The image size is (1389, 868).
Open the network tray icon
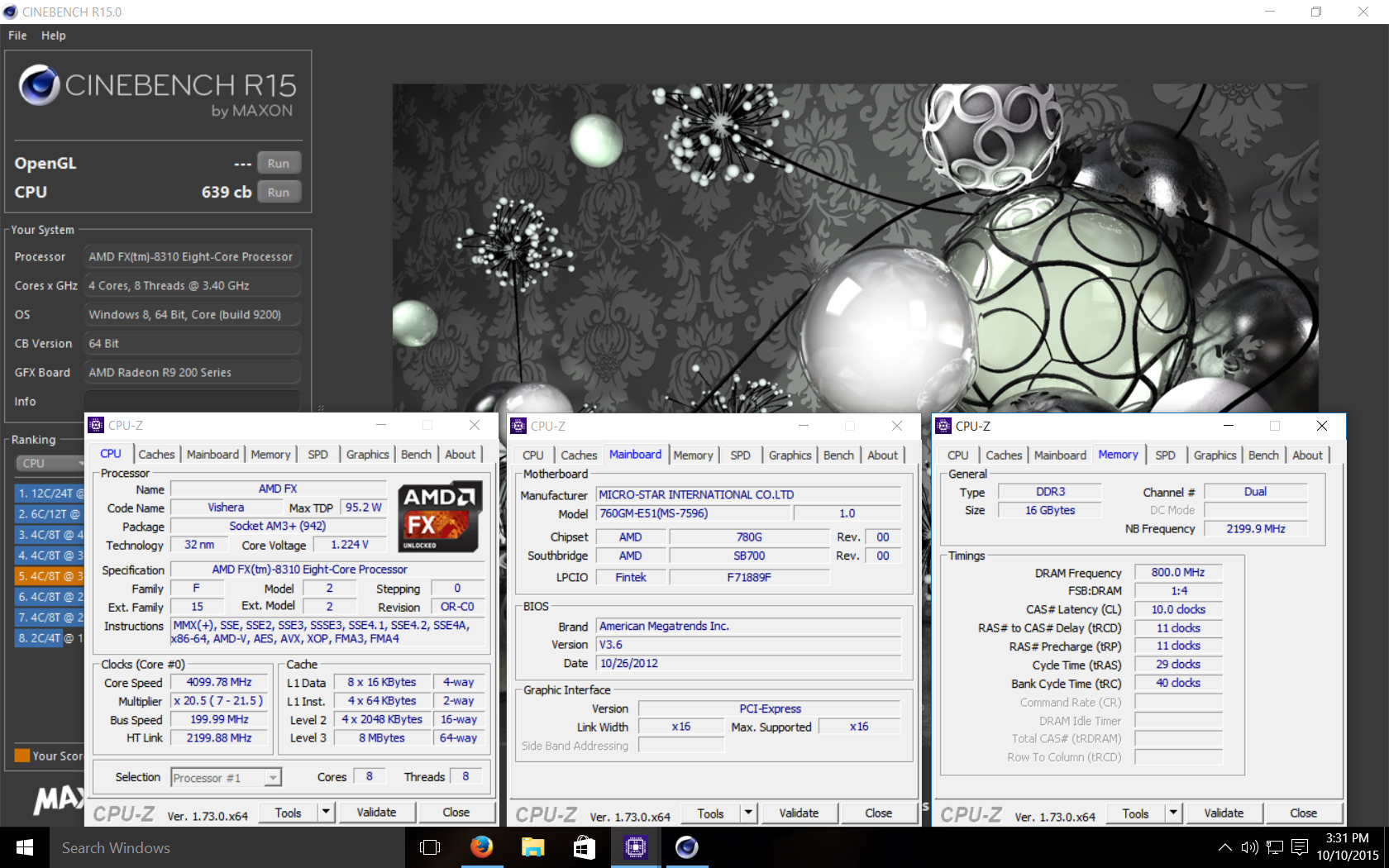click(x=1275, y=847)
